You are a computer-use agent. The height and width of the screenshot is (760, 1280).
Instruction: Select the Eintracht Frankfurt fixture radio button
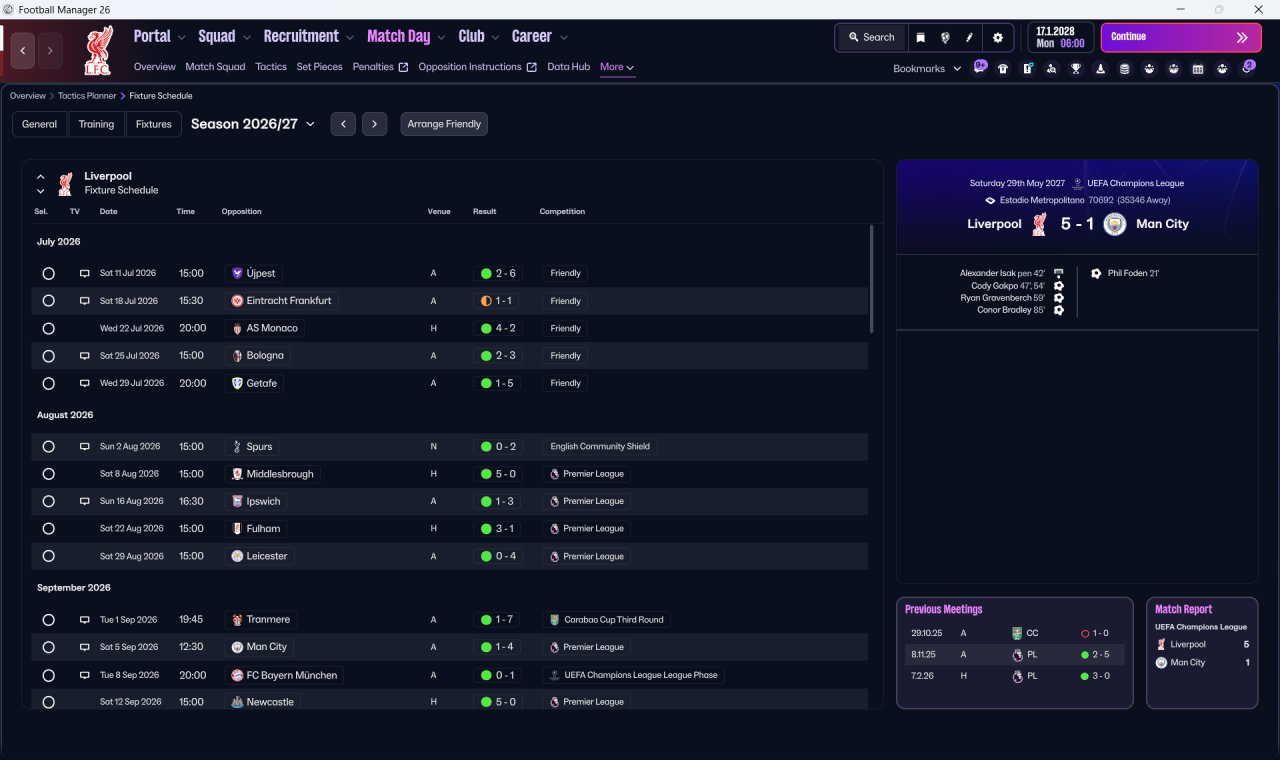pyautogui.click(x=48, y=301)
